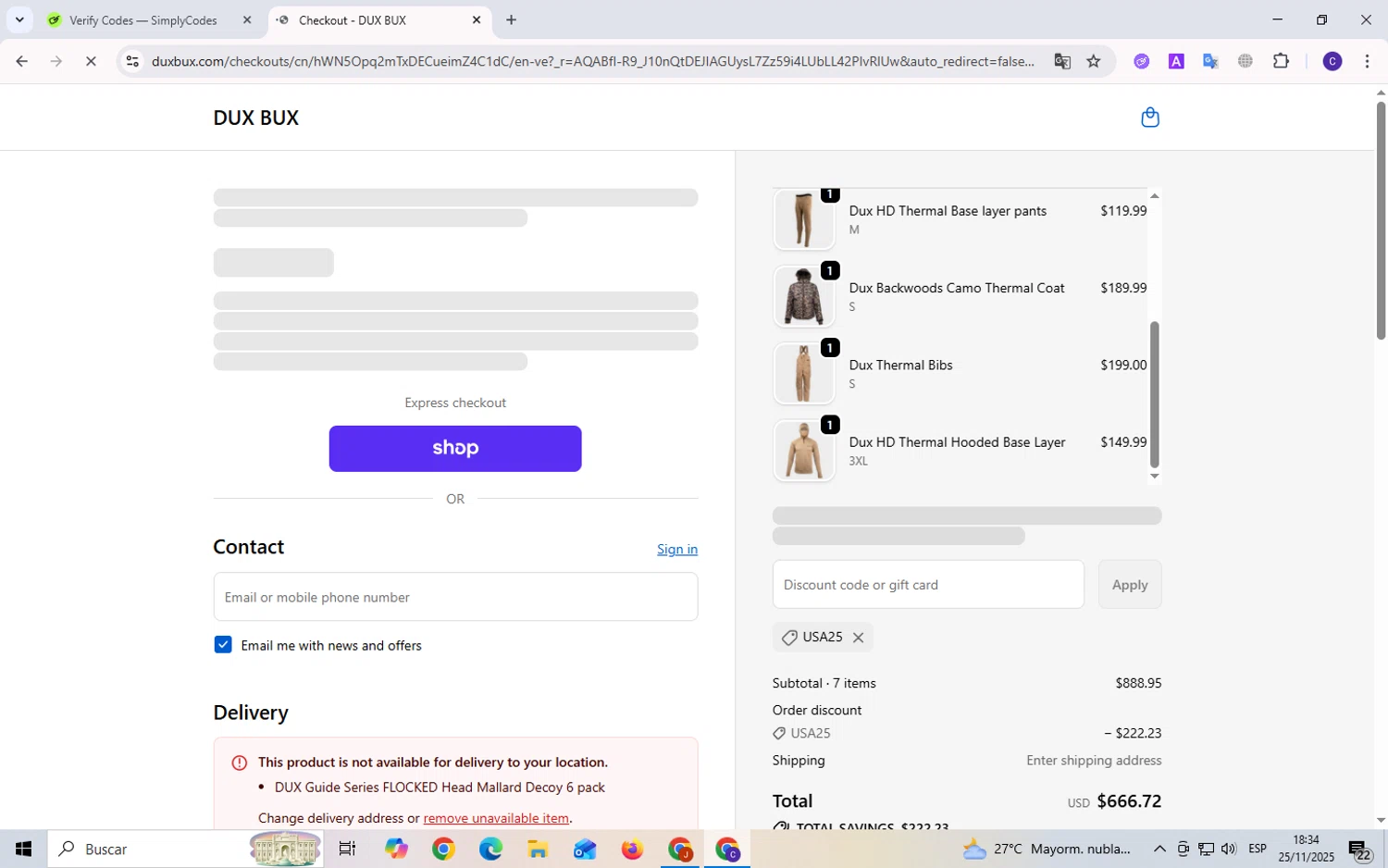Open the notifications center icon

pyautogui.click(x=1359, y=849)
